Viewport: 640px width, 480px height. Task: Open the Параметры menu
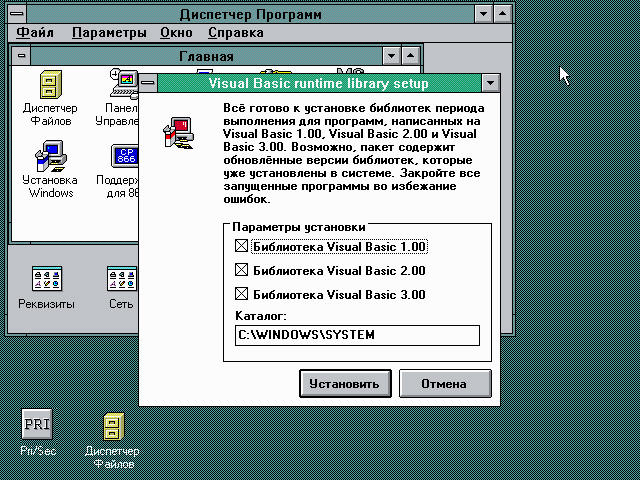click(109, 33)
